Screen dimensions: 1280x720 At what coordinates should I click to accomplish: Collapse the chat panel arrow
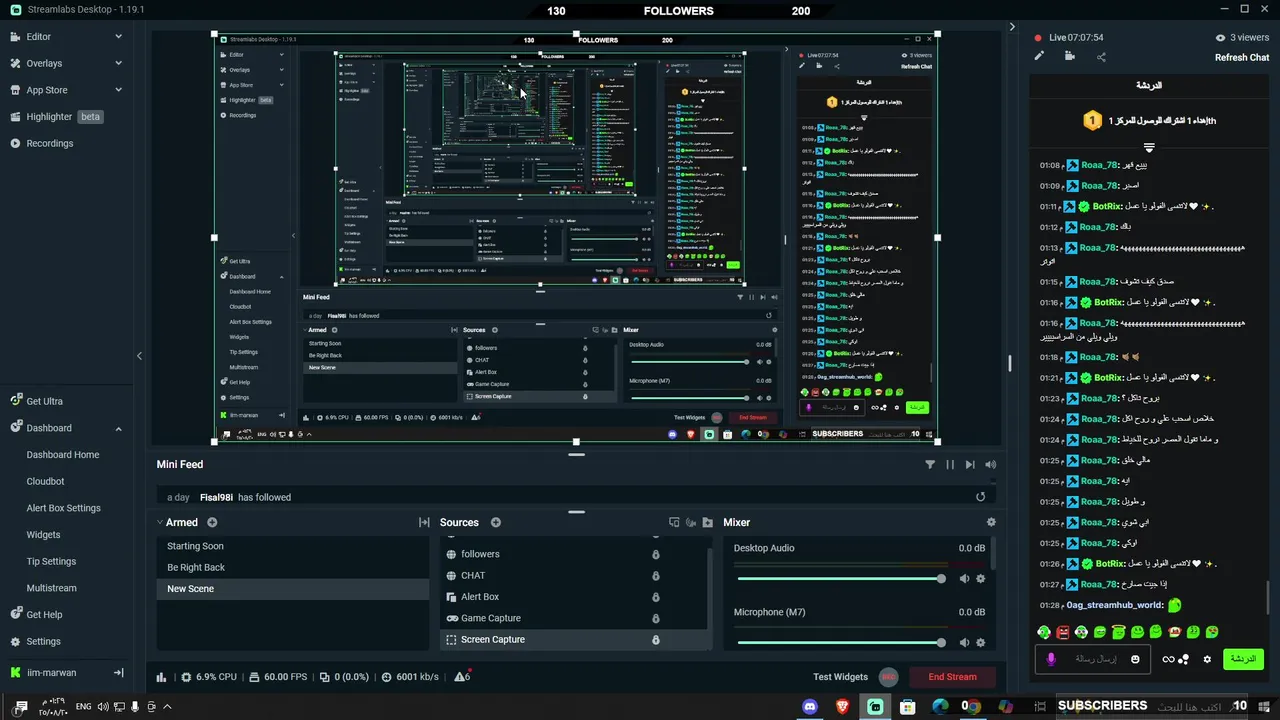tap(1012, 27)
